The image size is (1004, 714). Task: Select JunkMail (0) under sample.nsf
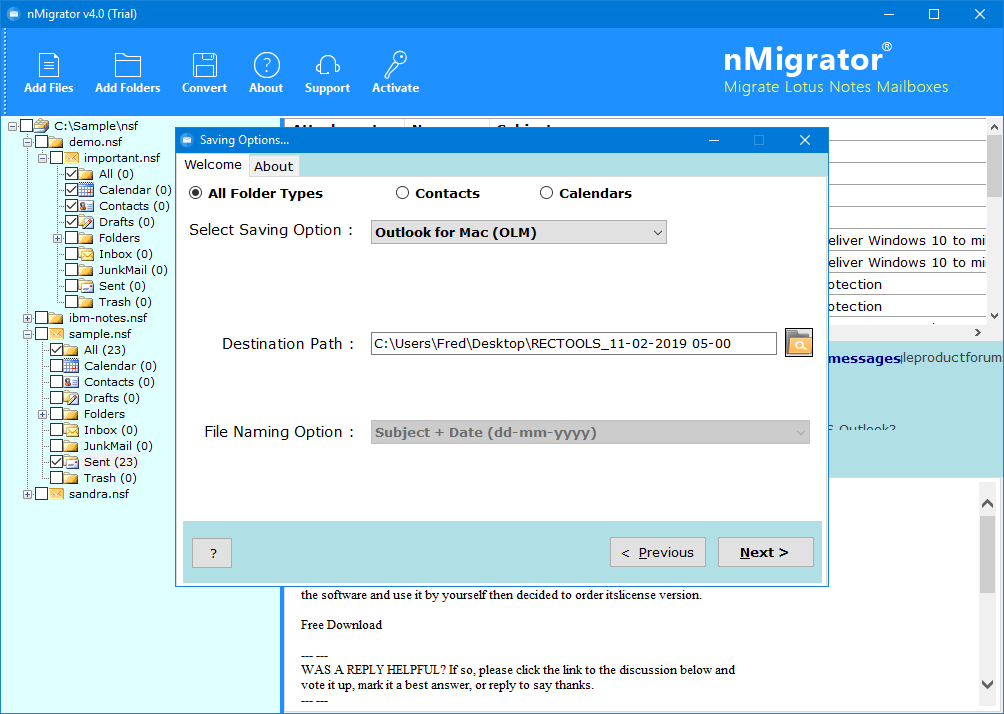(118, 446)
